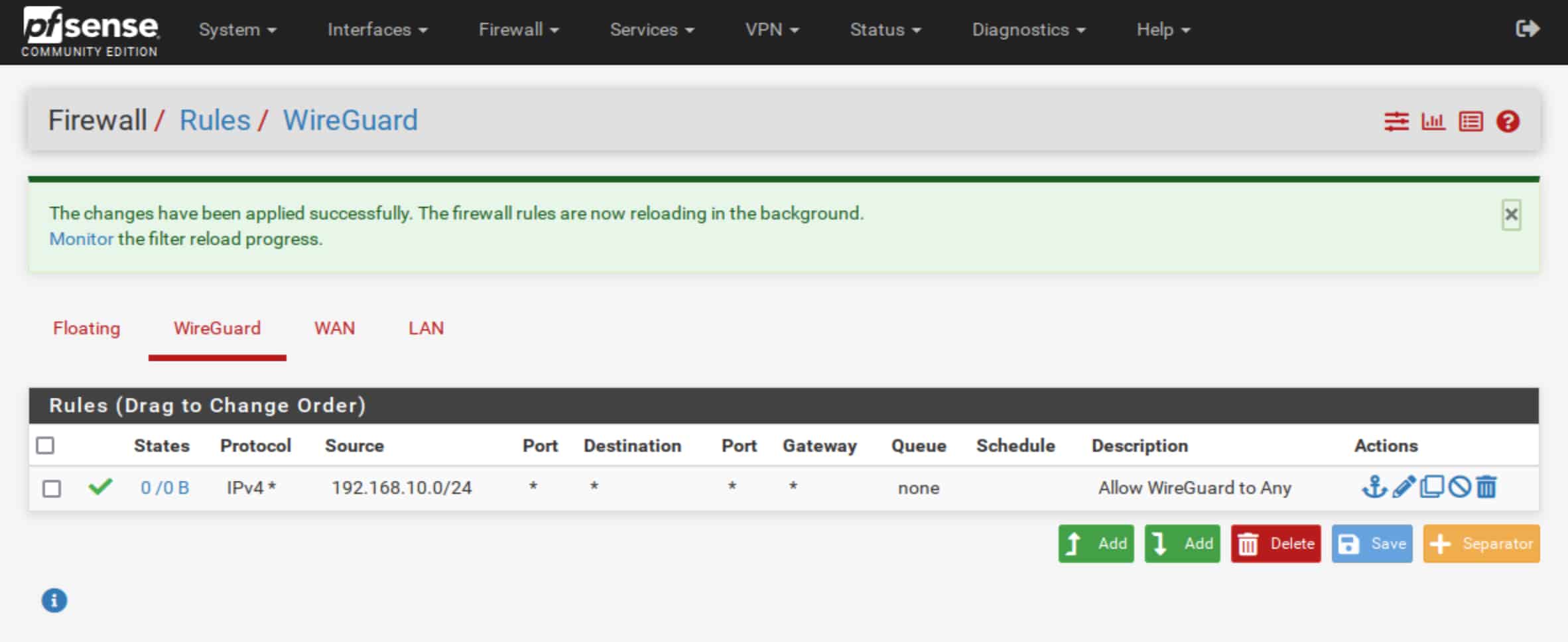
Task: Add rule to top with up-arrow Add
Action: pyautogui.click(x=1096, y=544)
